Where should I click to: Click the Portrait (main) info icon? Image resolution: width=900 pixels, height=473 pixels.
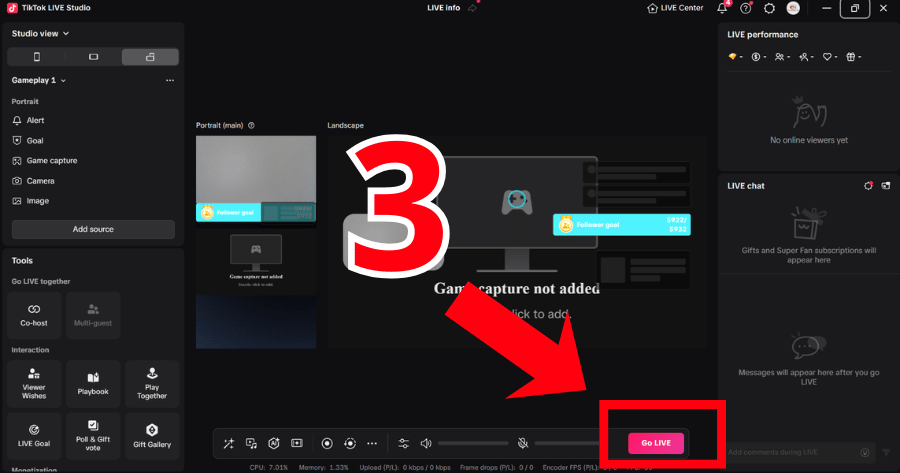pos(251,125)
